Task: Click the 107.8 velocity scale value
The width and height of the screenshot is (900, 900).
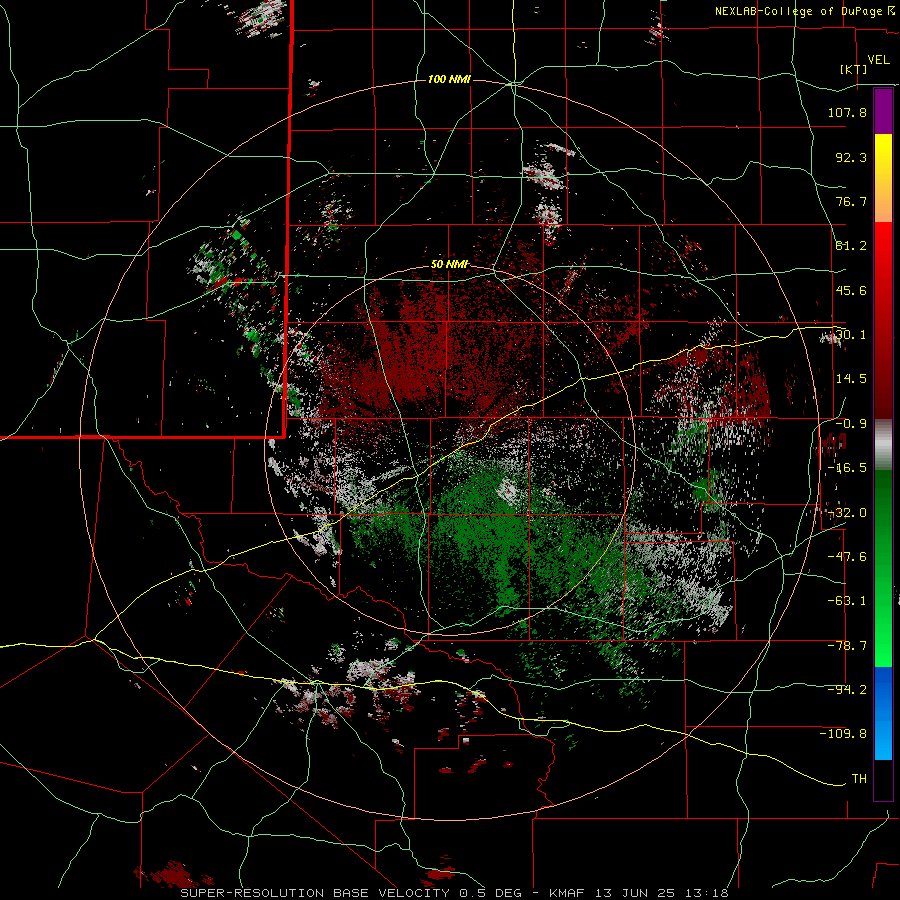Action: (847, 112)
